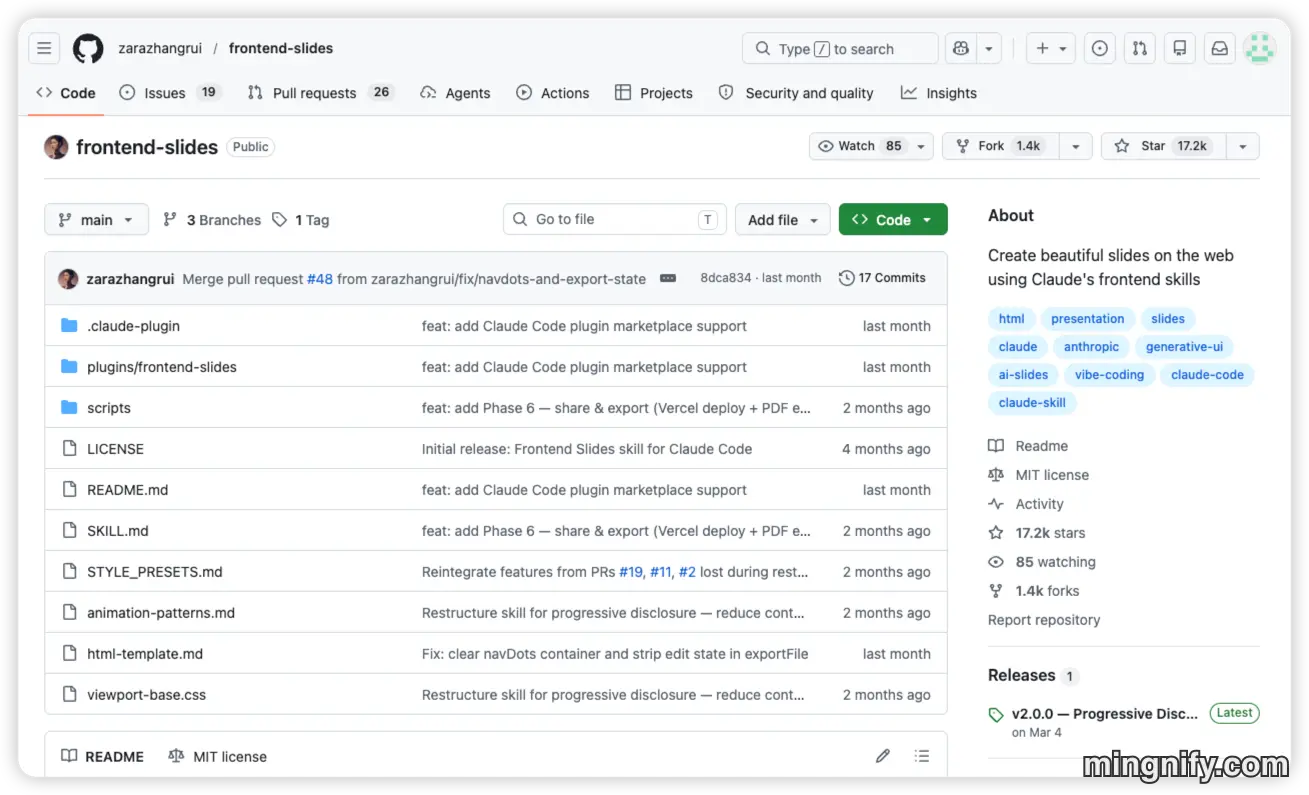Edit the README with the pencil icon

point(883,756)
